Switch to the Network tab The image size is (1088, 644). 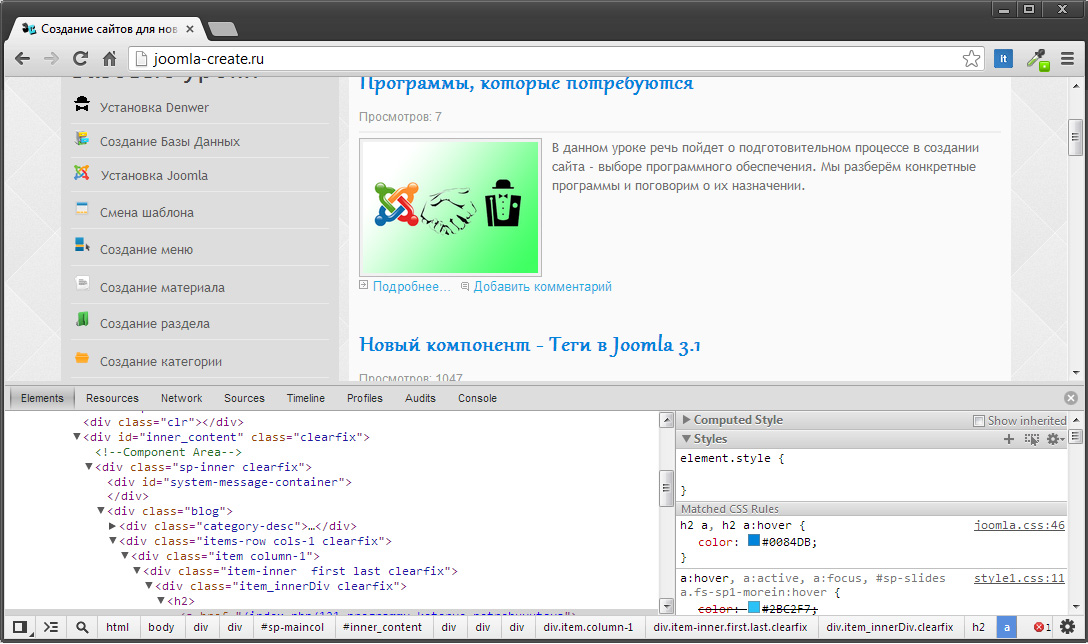point(181,398)
